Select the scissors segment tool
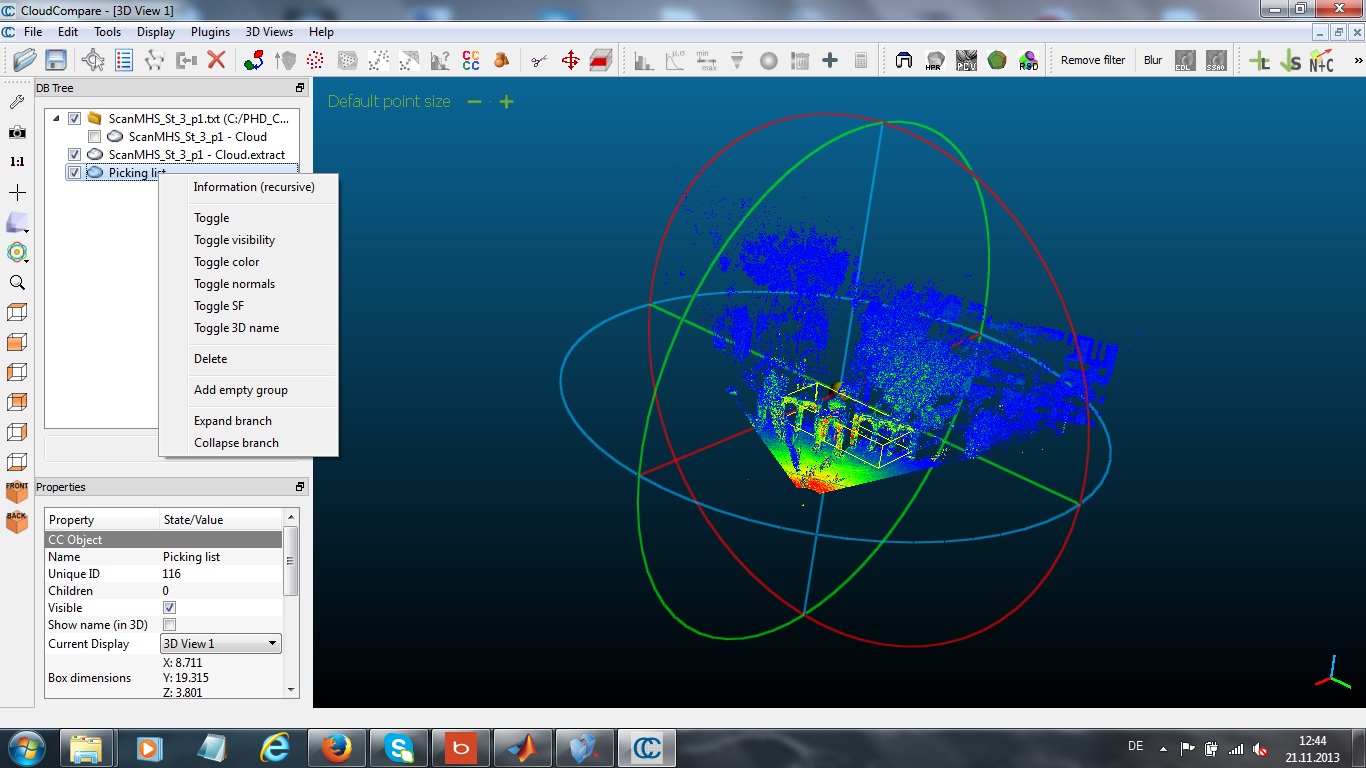 (x=539, y=60)
